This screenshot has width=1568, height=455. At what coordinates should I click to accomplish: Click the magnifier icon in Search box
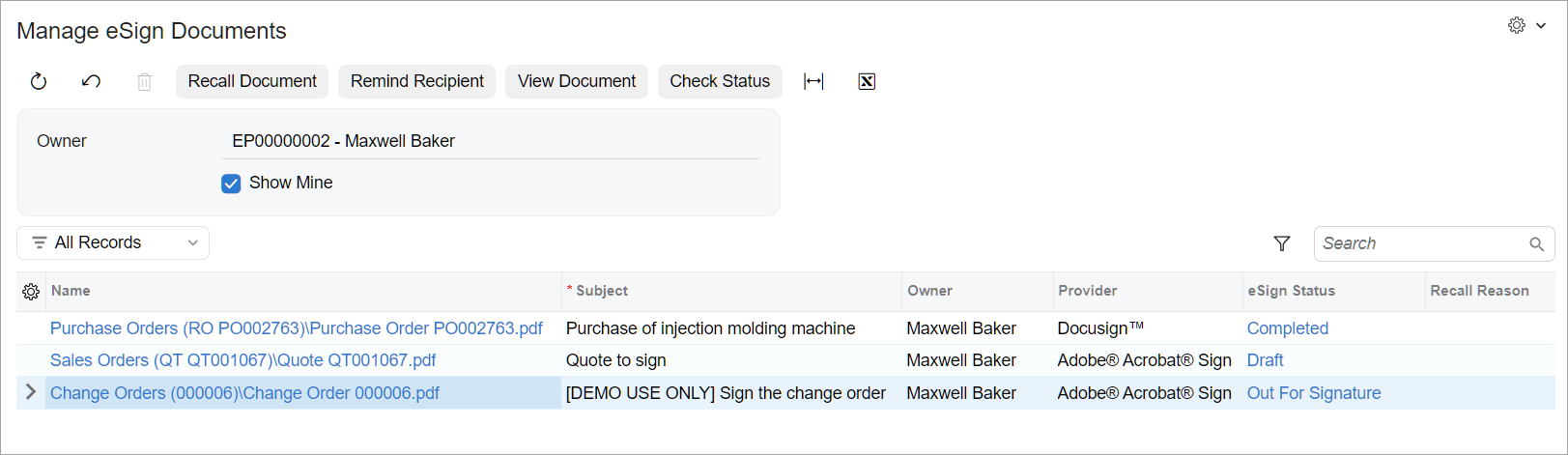1536,244
